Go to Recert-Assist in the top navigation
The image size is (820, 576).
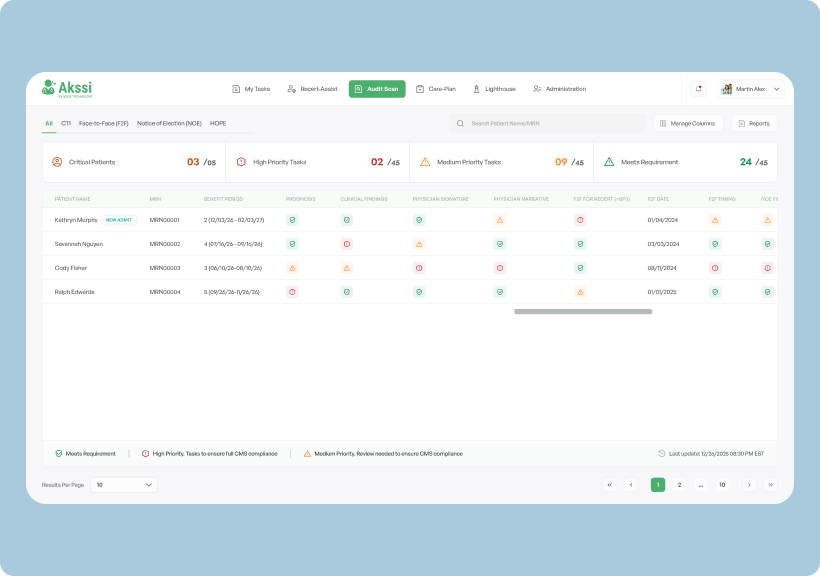(312, 89)
